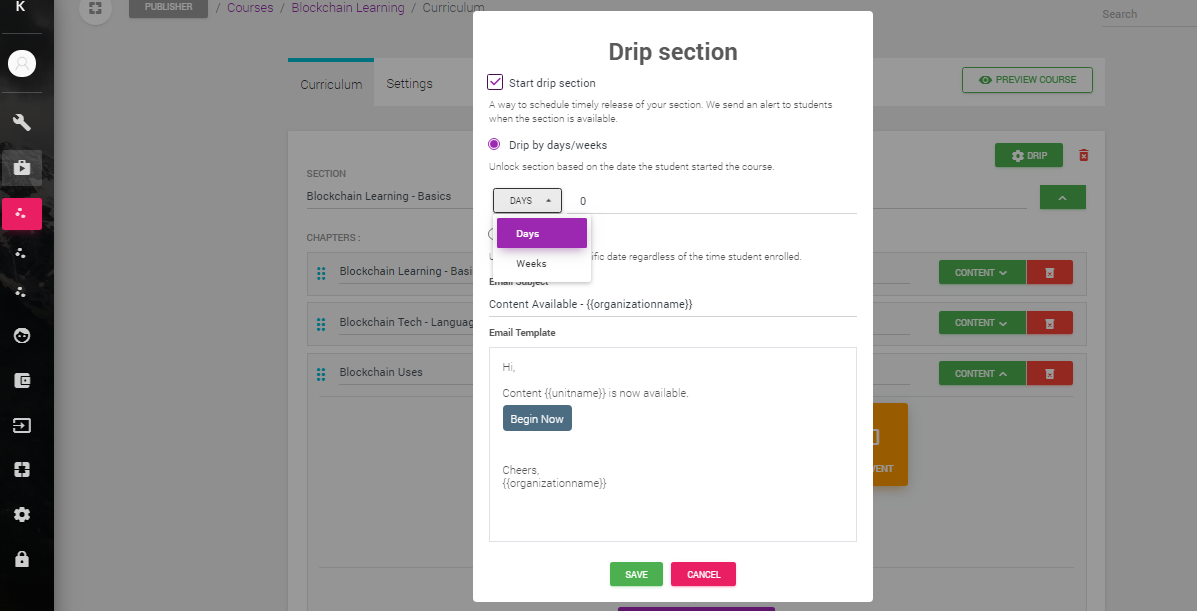1197x611 pixels.
Task: Click the K logo in the sidebar
Action: 21,7
